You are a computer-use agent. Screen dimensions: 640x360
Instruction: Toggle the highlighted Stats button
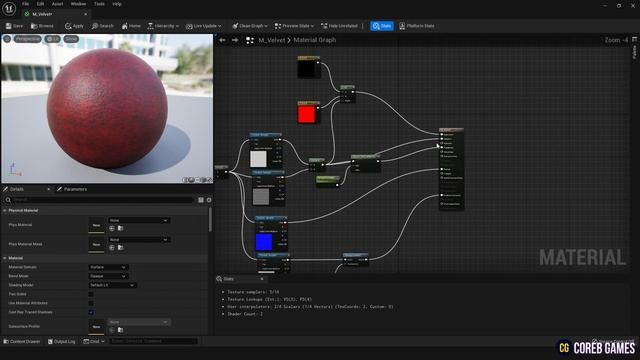[382, 26]
